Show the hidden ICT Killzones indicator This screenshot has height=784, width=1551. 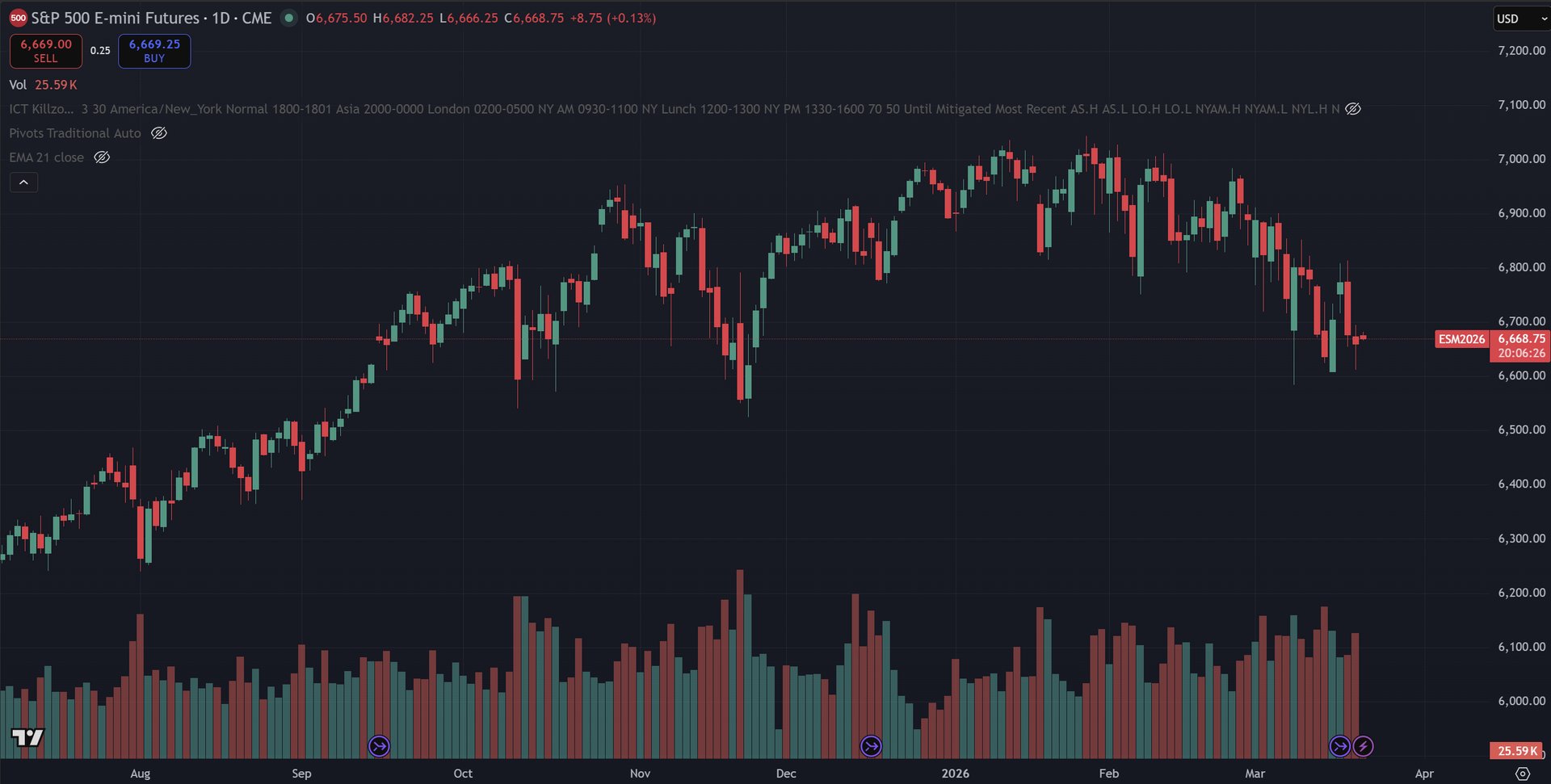tap(1353, 109)
